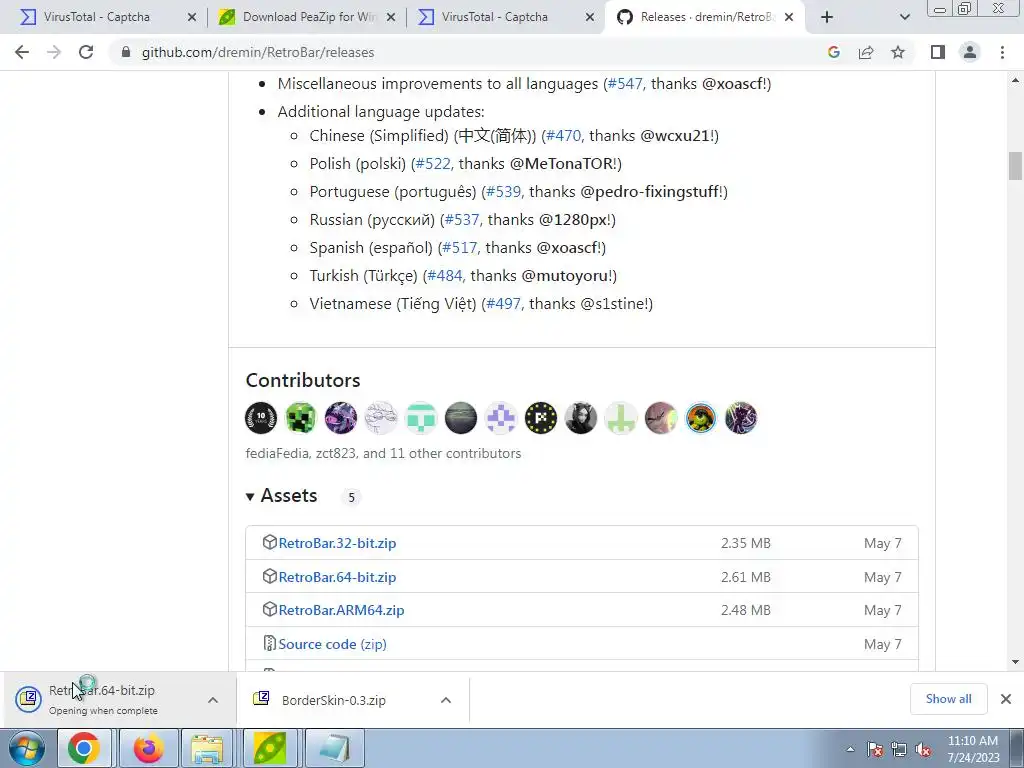Open pull request #517 link
The height and width of the screenshot is (768, 1024).
pos(460,248)
